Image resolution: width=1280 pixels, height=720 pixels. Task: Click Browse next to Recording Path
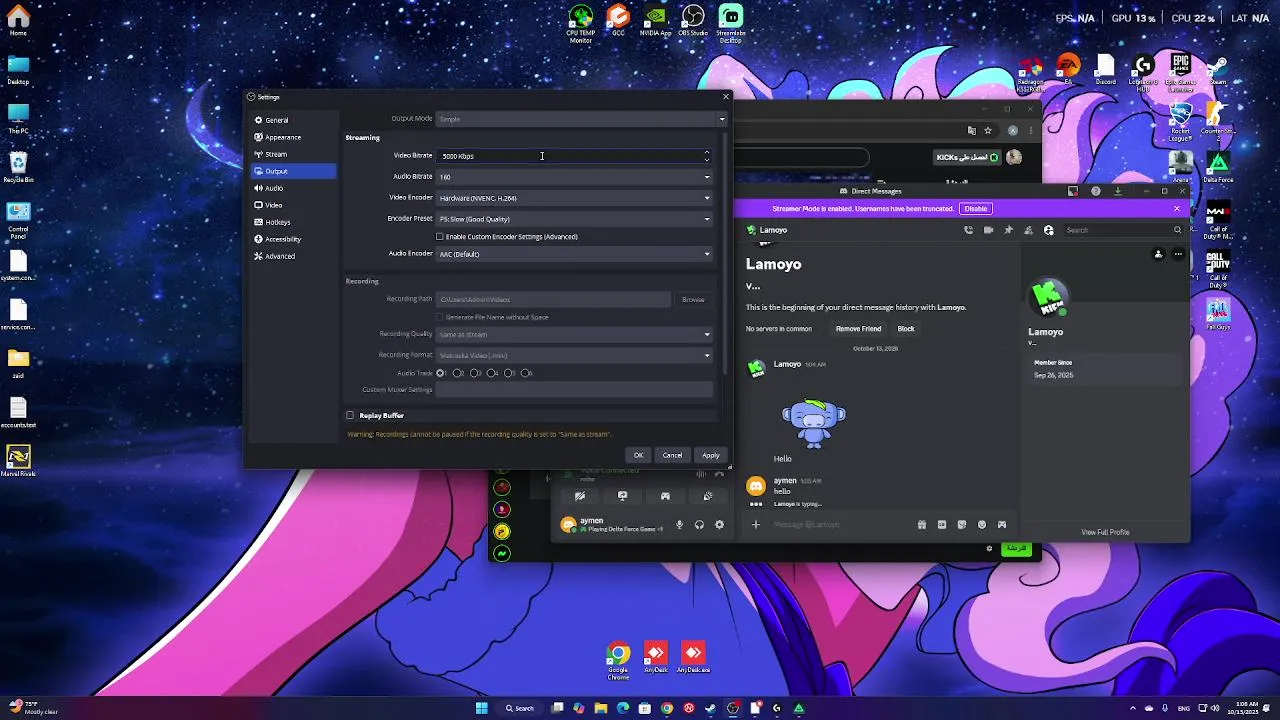(693, 299)
